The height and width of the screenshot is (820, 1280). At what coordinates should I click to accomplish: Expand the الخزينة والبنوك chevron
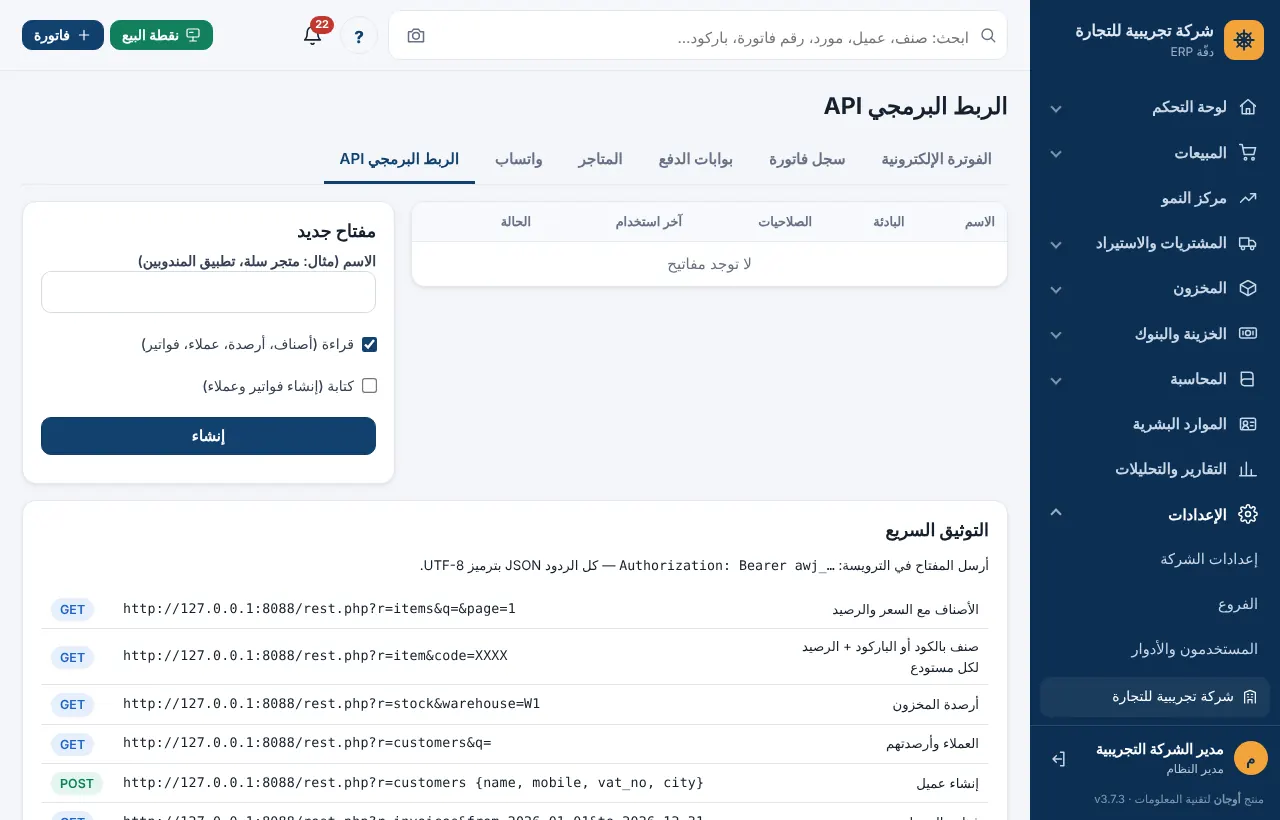pyautogui.click(x=1056, y=335)
